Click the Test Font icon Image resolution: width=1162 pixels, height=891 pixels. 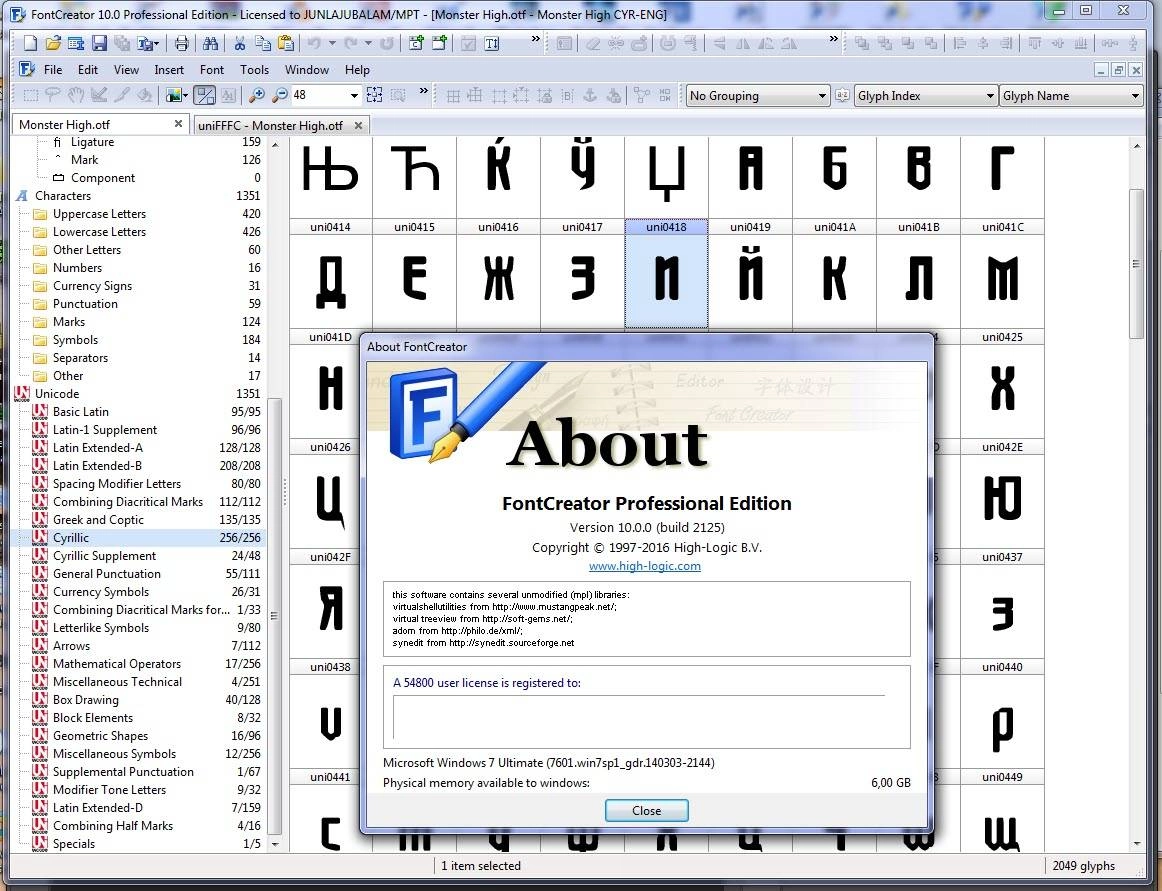(x=491, y=43)
